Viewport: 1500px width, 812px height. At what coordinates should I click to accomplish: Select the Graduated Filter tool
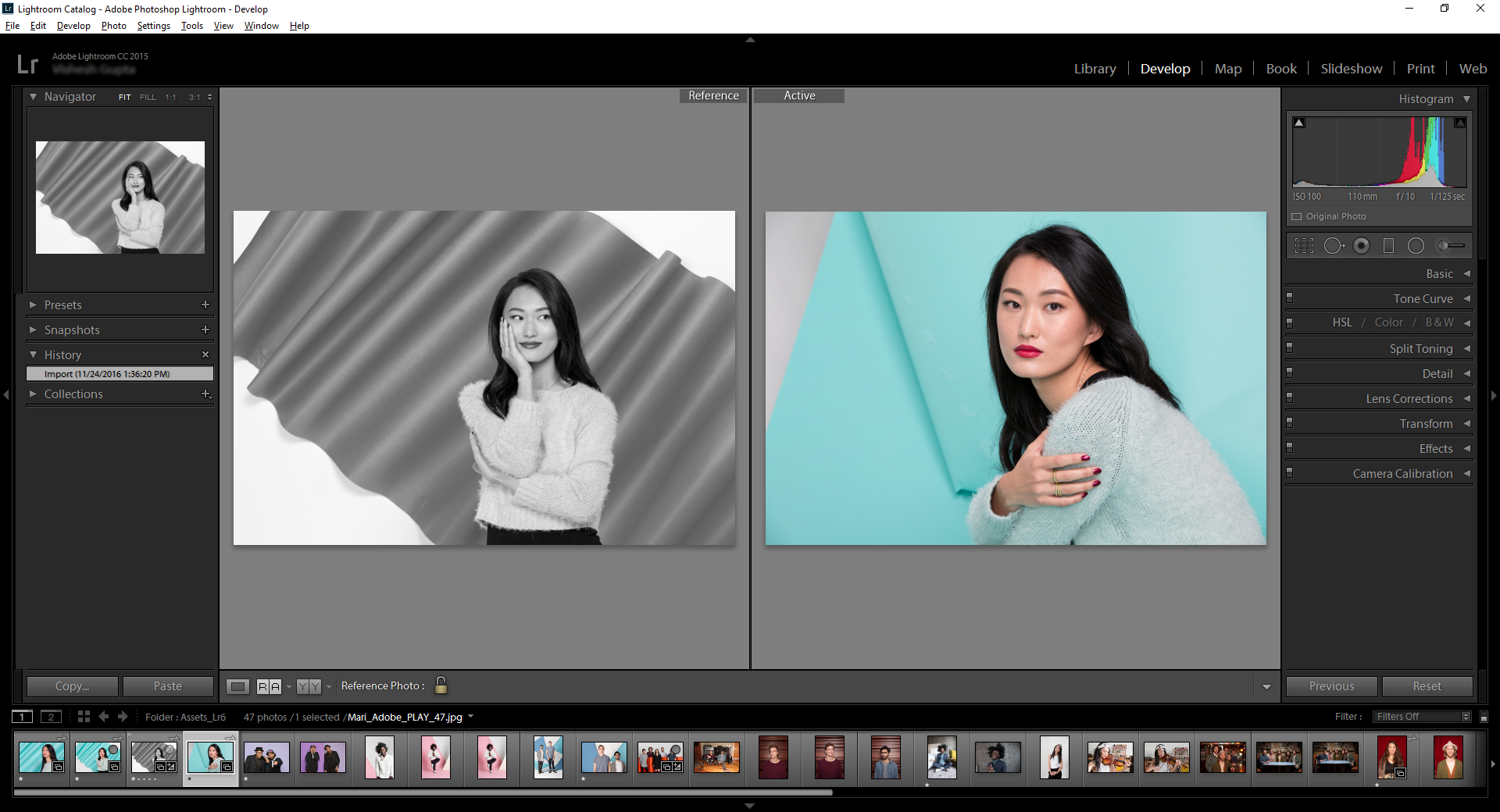point(1389,245)
